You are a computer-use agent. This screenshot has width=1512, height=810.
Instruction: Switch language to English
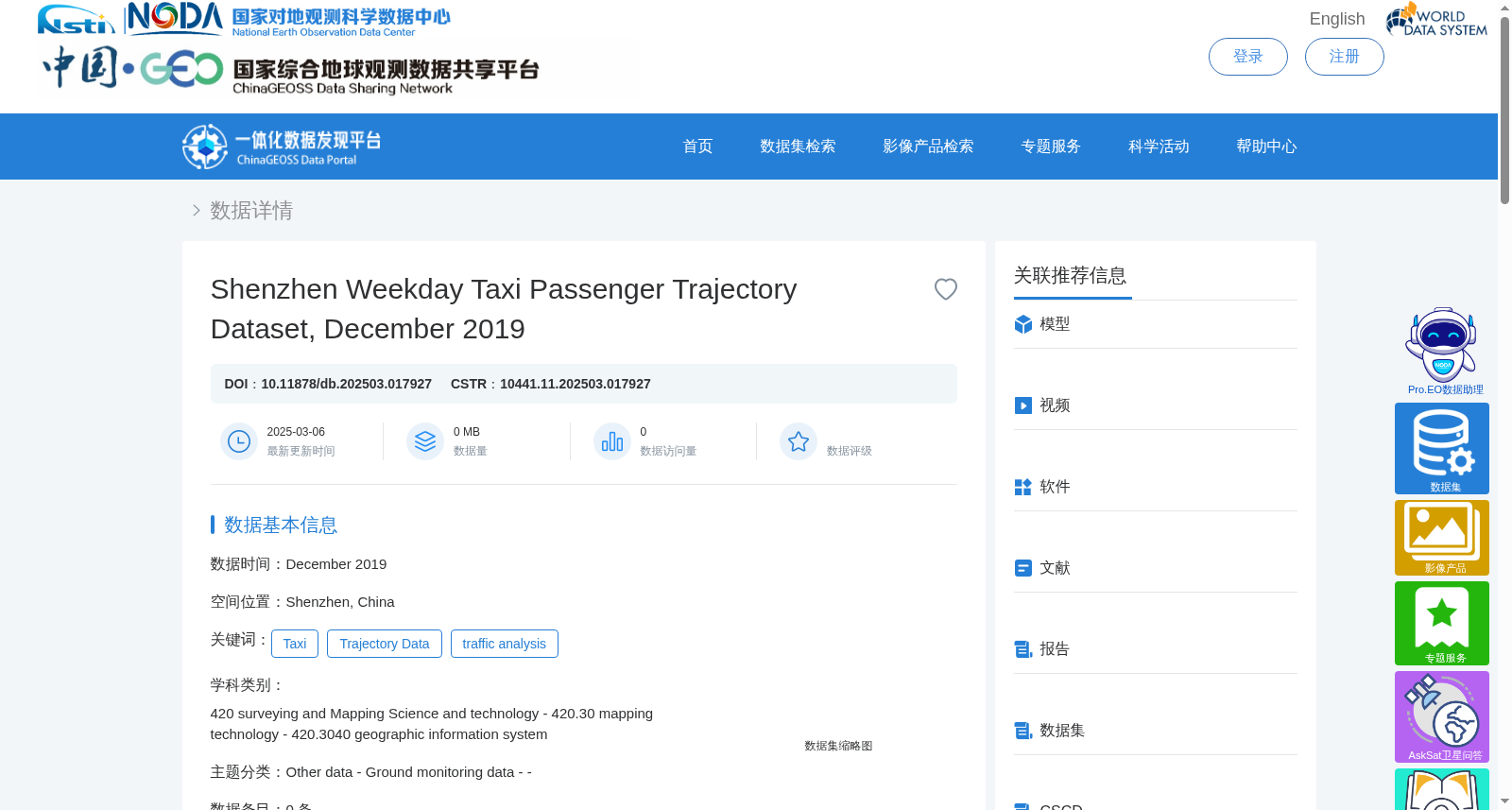pos(1337,19)
